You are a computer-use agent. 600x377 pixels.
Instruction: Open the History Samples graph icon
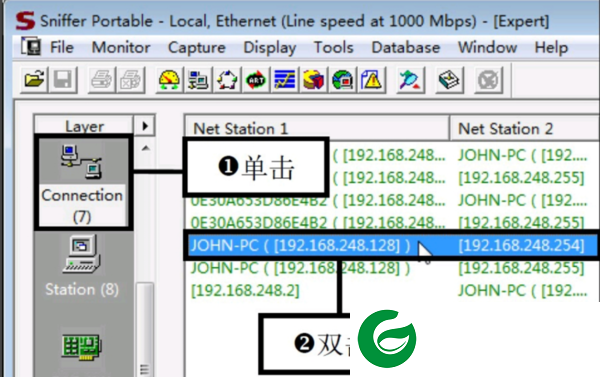[x=285, y=80]
